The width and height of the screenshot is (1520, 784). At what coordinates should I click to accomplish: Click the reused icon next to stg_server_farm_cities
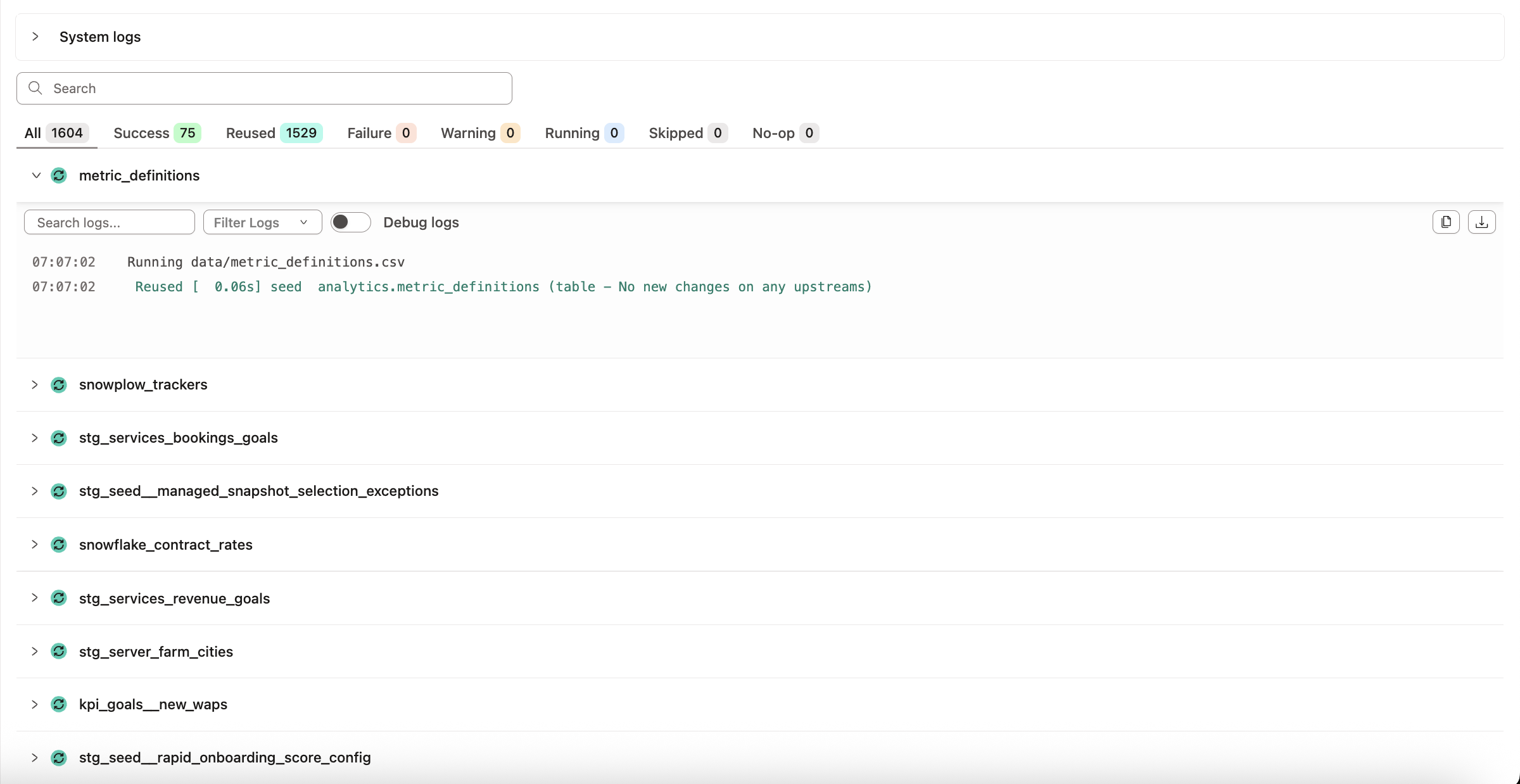tap(59, 651)
